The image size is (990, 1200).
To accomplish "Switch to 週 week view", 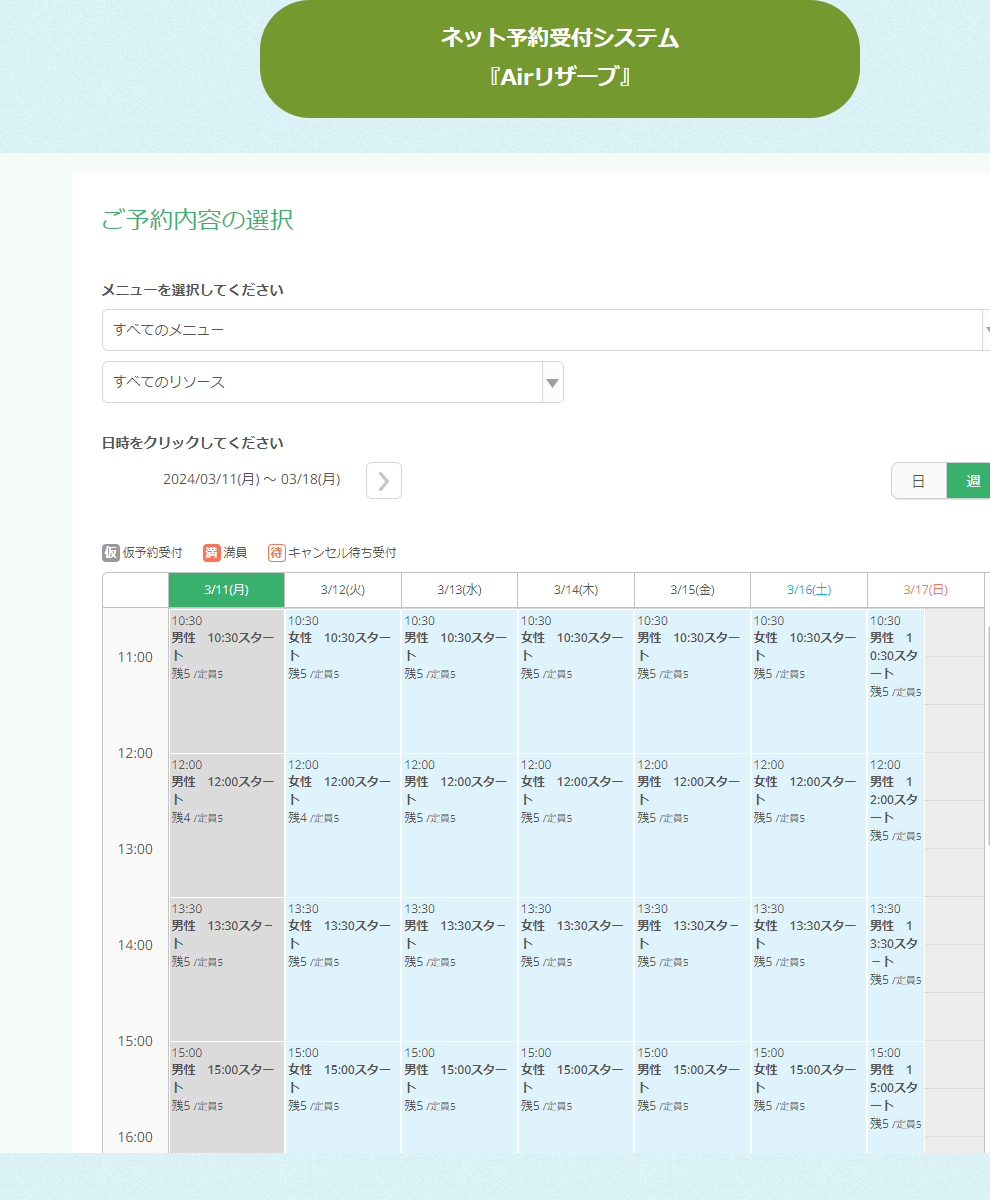I will coord(970,481).
